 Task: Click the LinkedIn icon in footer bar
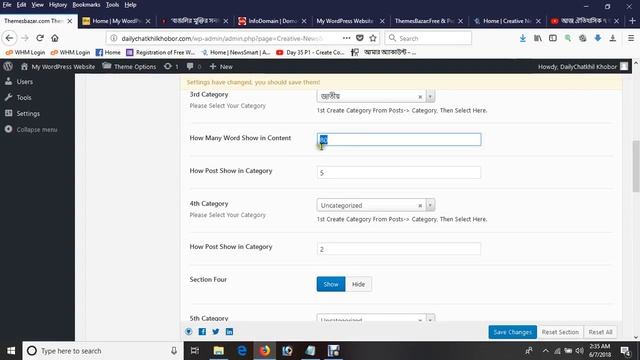click(229, 331)
